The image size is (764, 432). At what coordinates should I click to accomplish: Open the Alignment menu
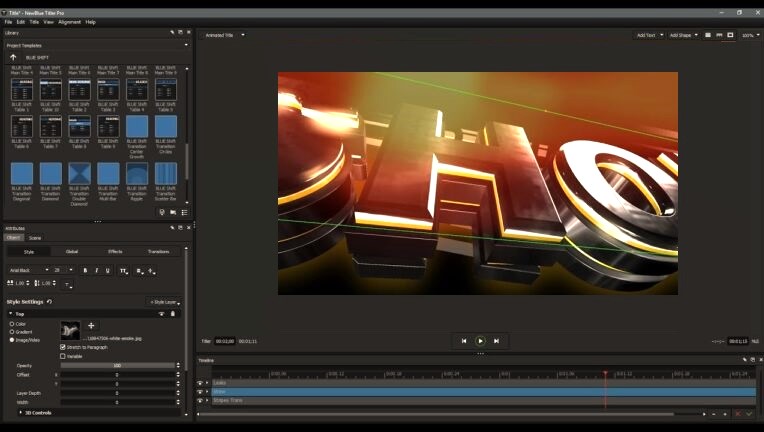tap(70, 22)
